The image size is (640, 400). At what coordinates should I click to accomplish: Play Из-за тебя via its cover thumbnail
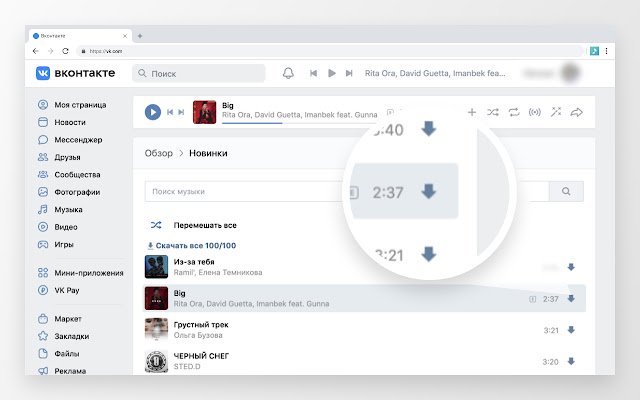click(156, 267)
